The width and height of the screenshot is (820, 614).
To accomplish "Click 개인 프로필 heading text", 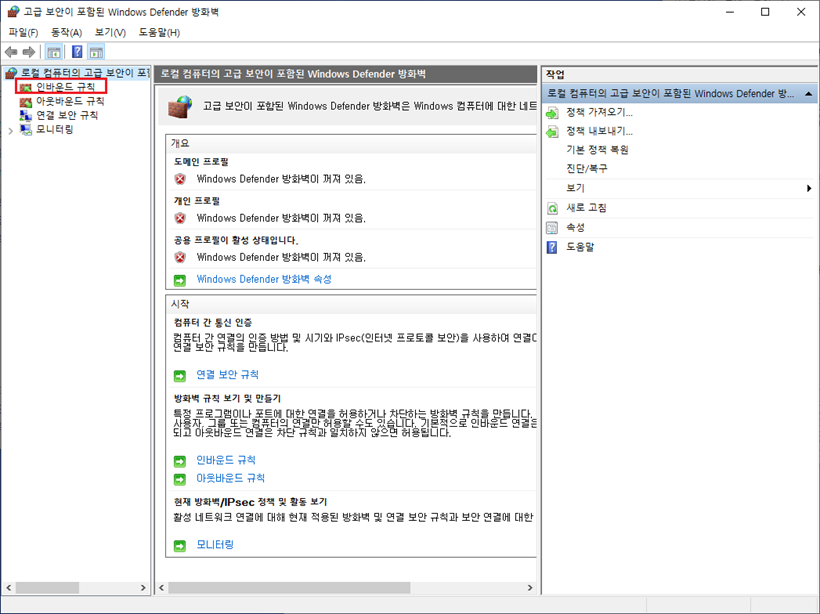I will click(x=197, y=201).
